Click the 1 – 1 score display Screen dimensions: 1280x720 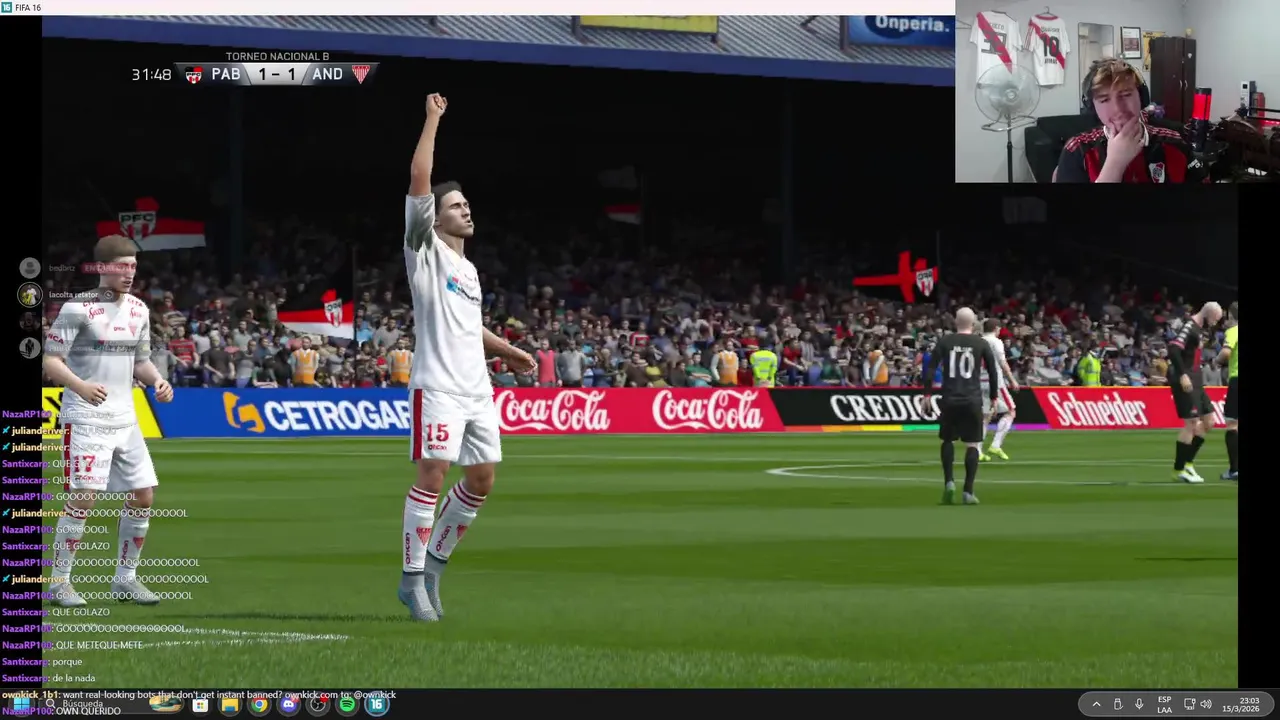click(x=277, y=74)
